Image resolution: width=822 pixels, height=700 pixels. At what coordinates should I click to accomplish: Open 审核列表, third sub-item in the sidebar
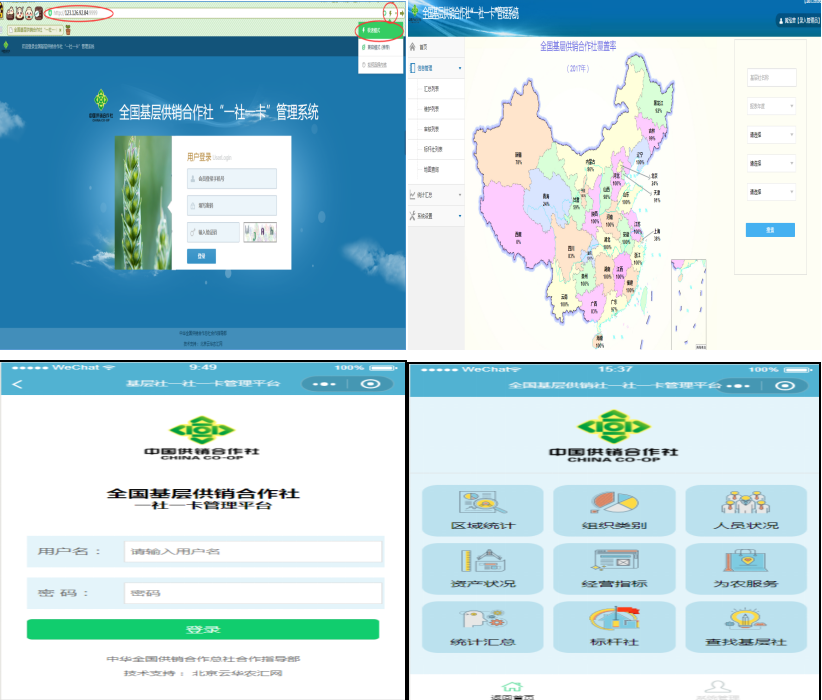pyautogui.click(x=431, y=129)
